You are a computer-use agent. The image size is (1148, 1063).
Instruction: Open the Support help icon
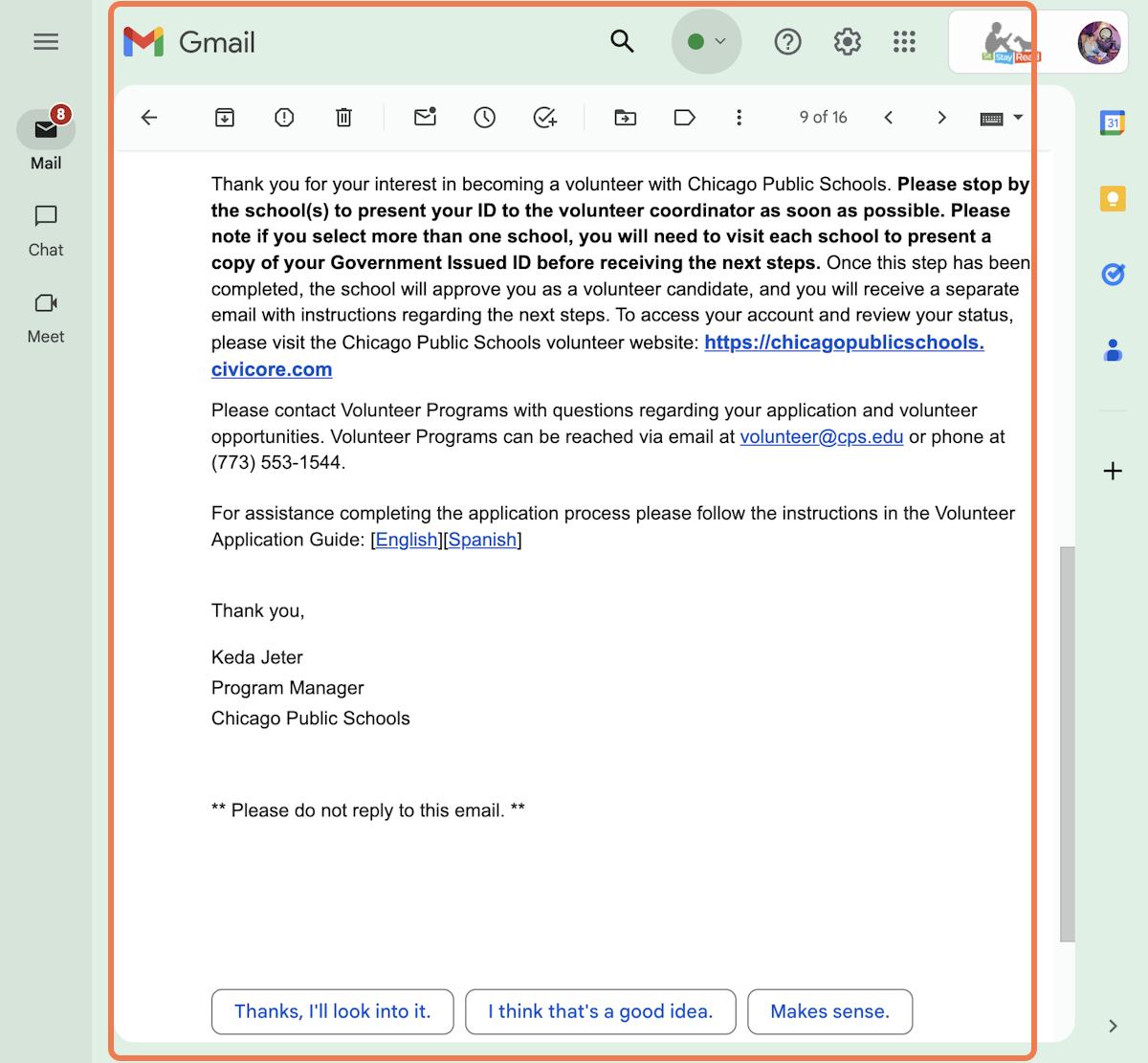(787, 41)
